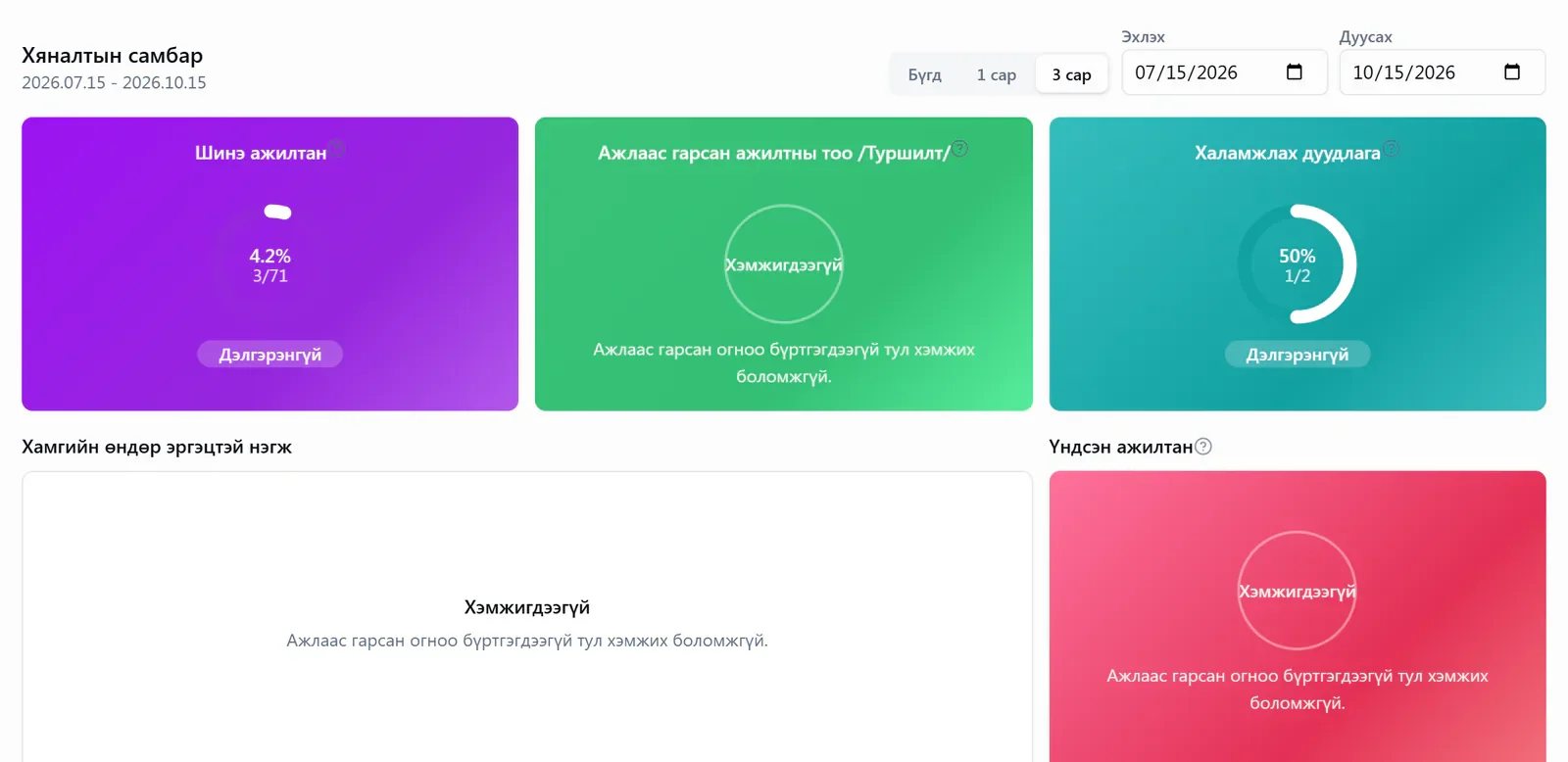Click help icon next to Ажлаас гарсан ажилтны тоо

[960, 149]
